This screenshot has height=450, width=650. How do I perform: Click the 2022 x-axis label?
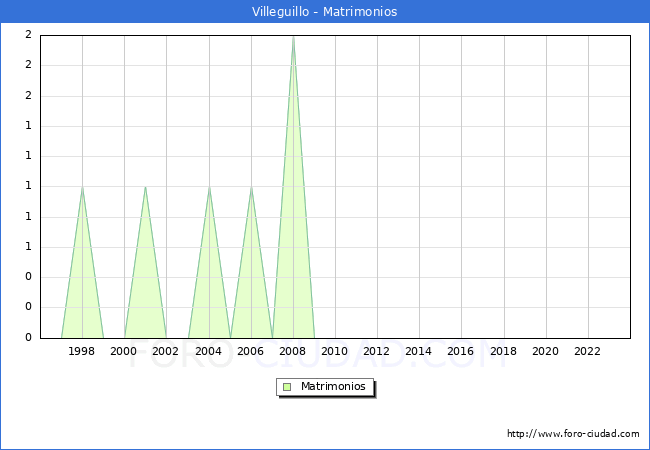point(587,351)
